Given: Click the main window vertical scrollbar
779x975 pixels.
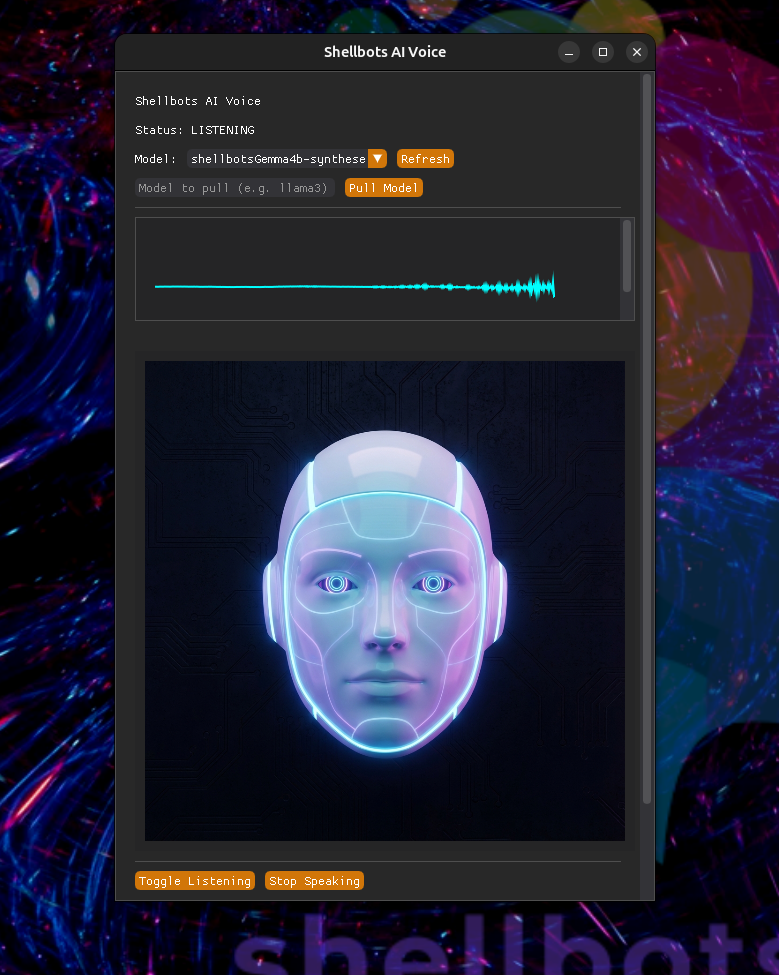Looking at the screenshot, I should (x=647, y=440).
